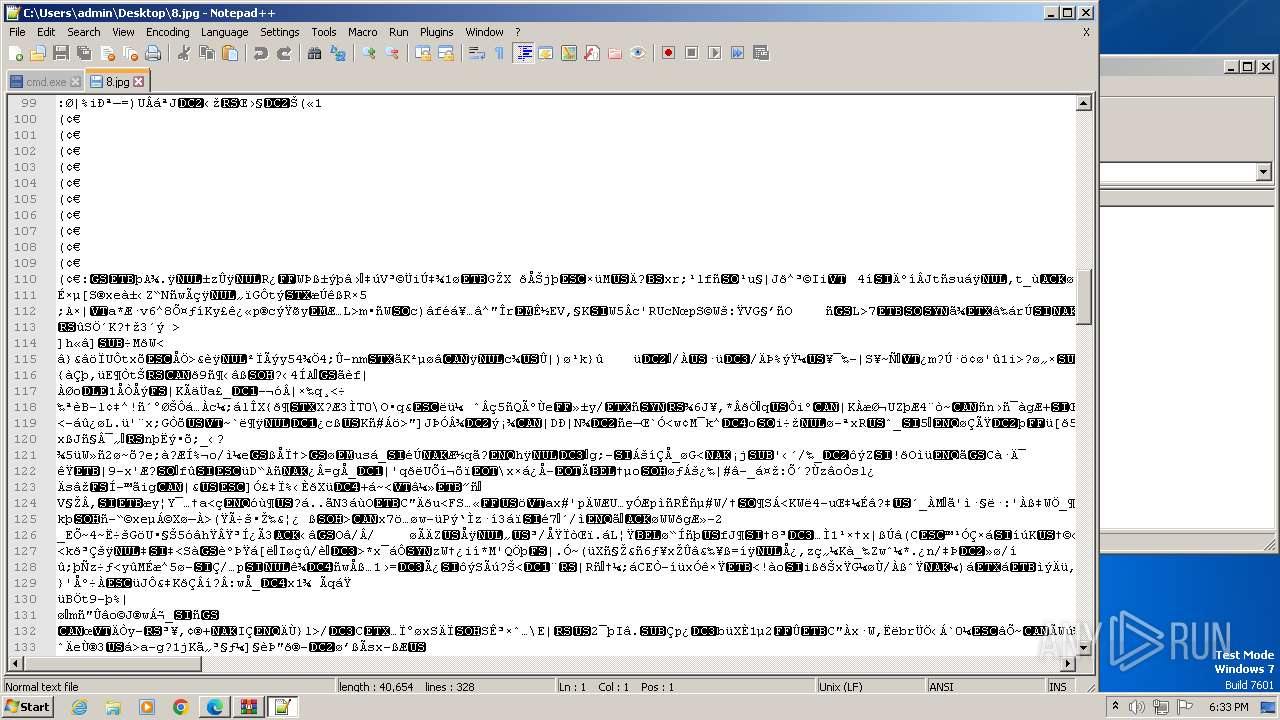Close the 8.jpg tab with its X

(139, 82)
